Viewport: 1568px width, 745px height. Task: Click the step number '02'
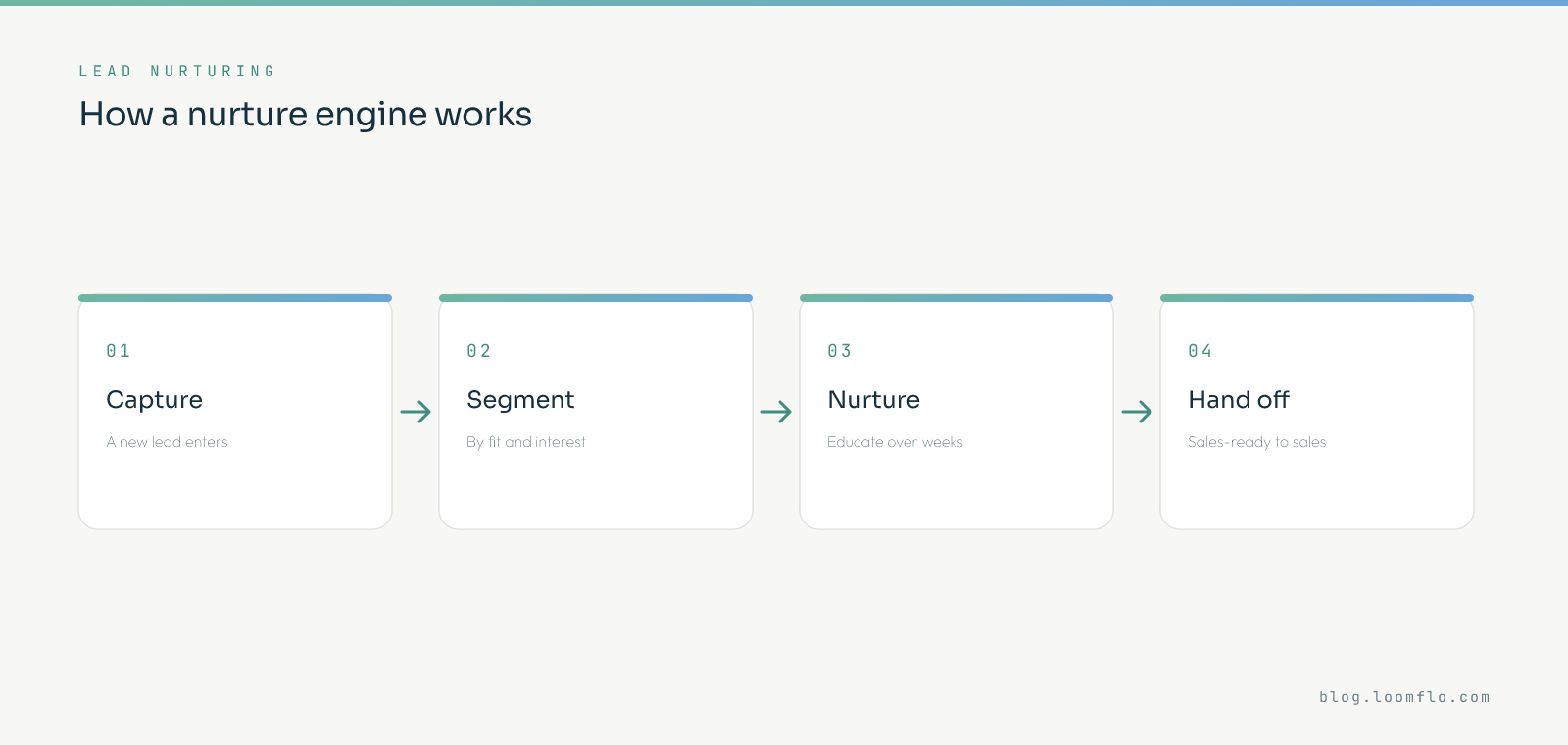point(479,351)
